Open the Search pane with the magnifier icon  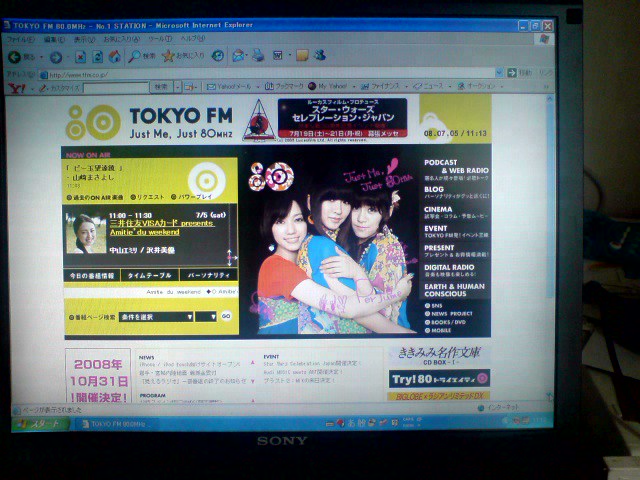point(134,56)
